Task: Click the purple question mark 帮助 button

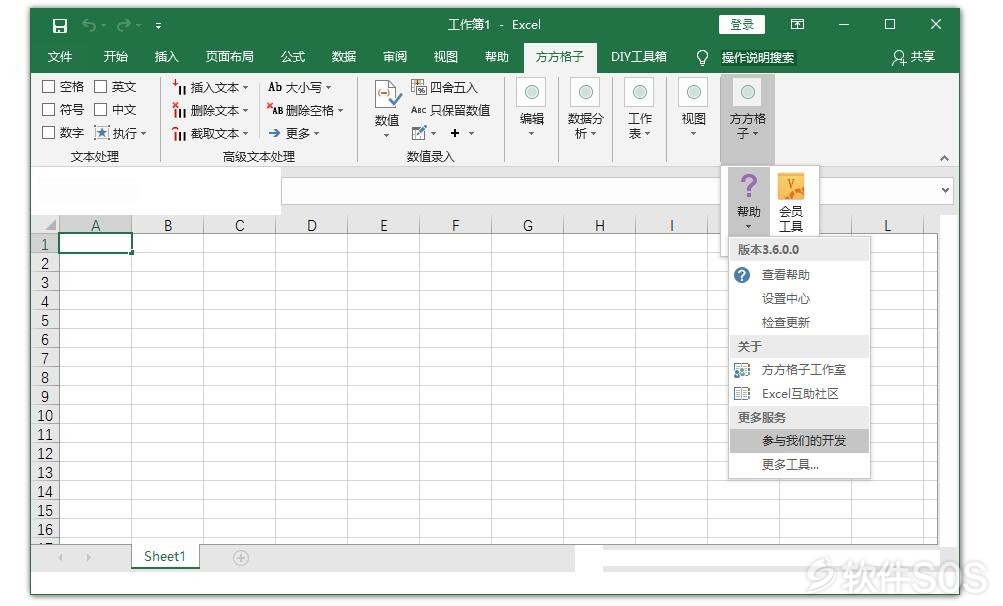Action: [748, 200]
